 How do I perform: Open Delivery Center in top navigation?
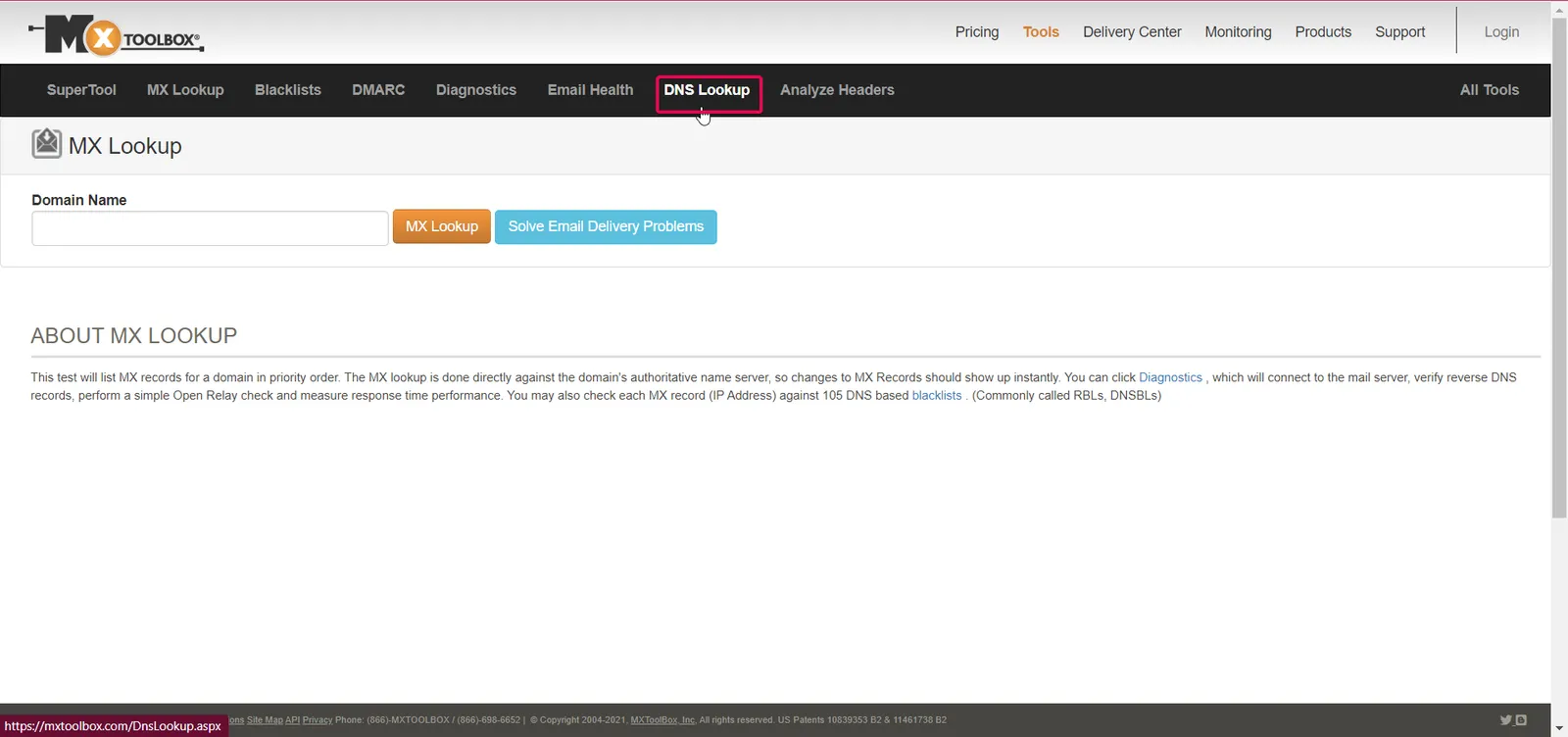(1132, 32)
